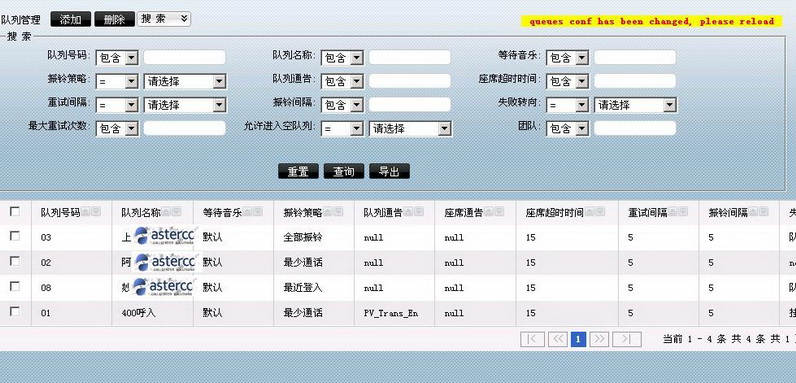This screenshot has height=383, width=796.
Task: Sort 重试间隔 column descending
Action: pyautogui.click(x=683, y=211)
